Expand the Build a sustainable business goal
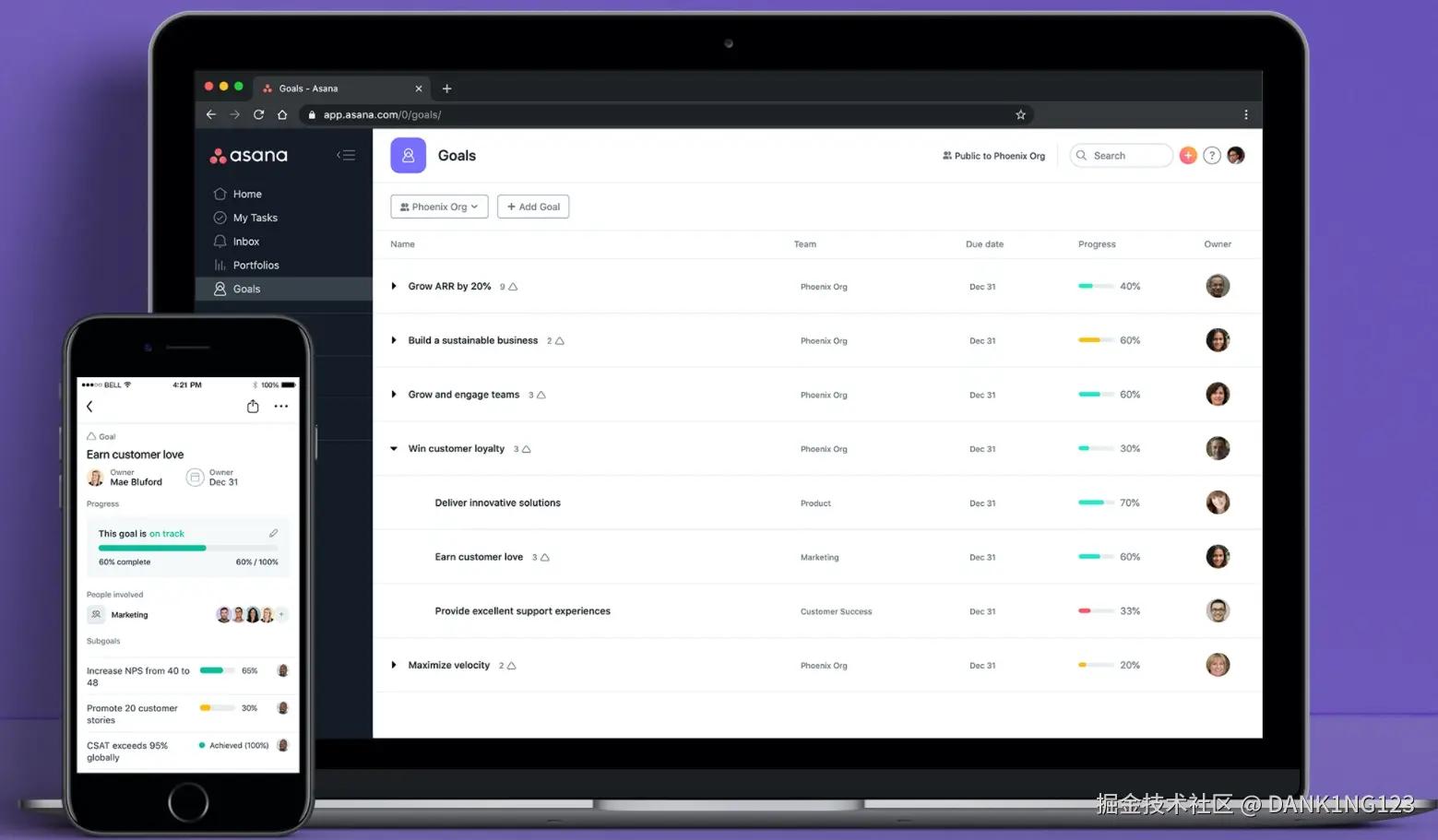This screenshot has height=840, width=1438. [394, 340]
